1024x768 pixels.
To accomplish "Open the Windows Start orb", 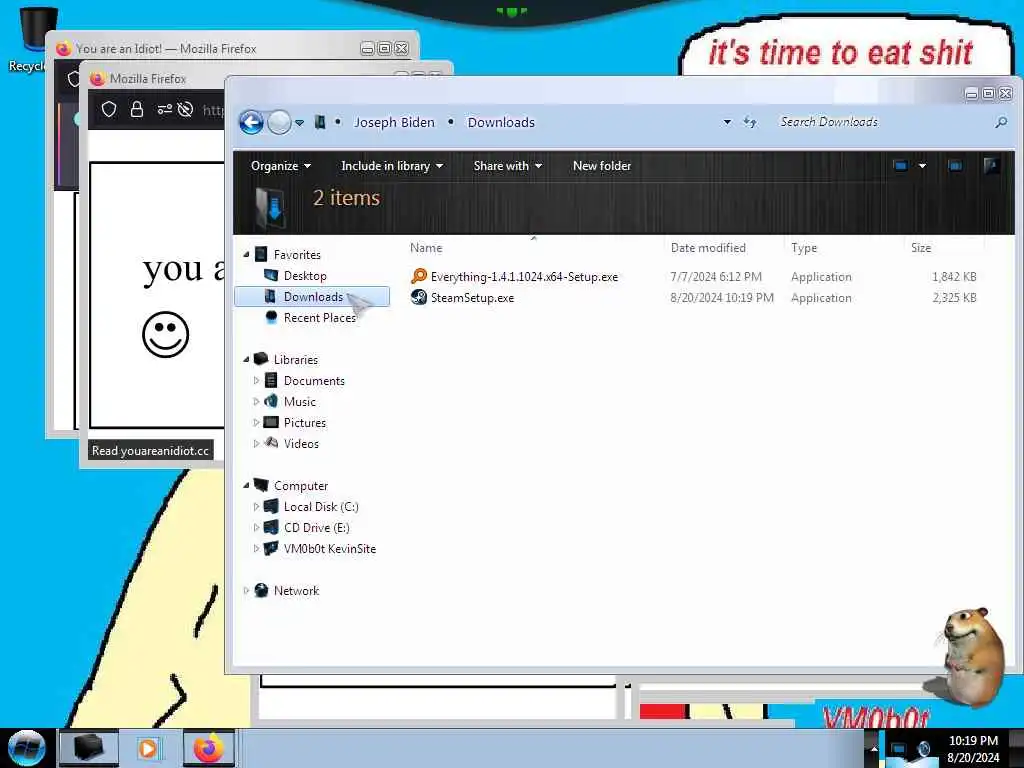I will point(27,748).
